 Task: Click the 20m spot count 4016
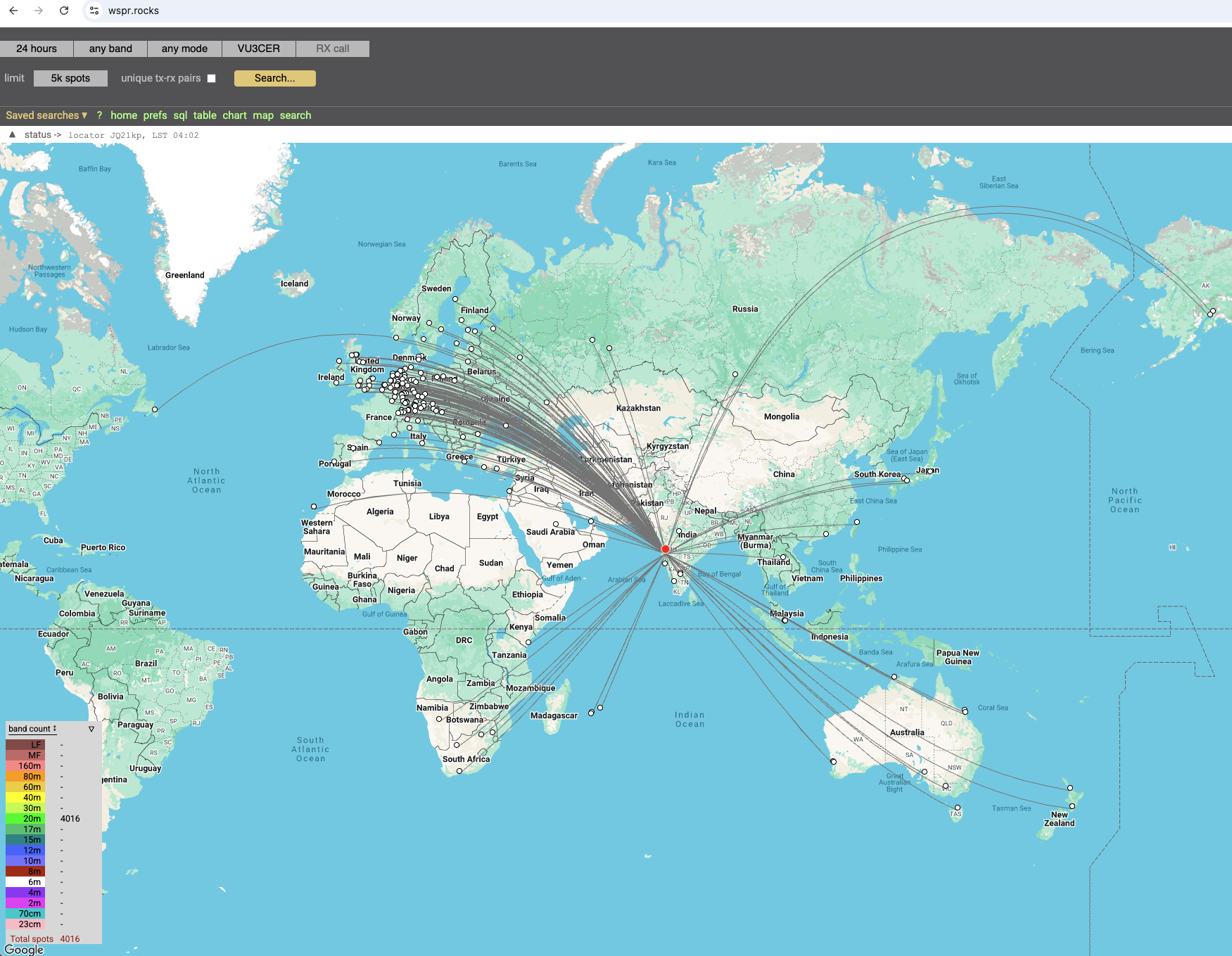tap(70, 819)
